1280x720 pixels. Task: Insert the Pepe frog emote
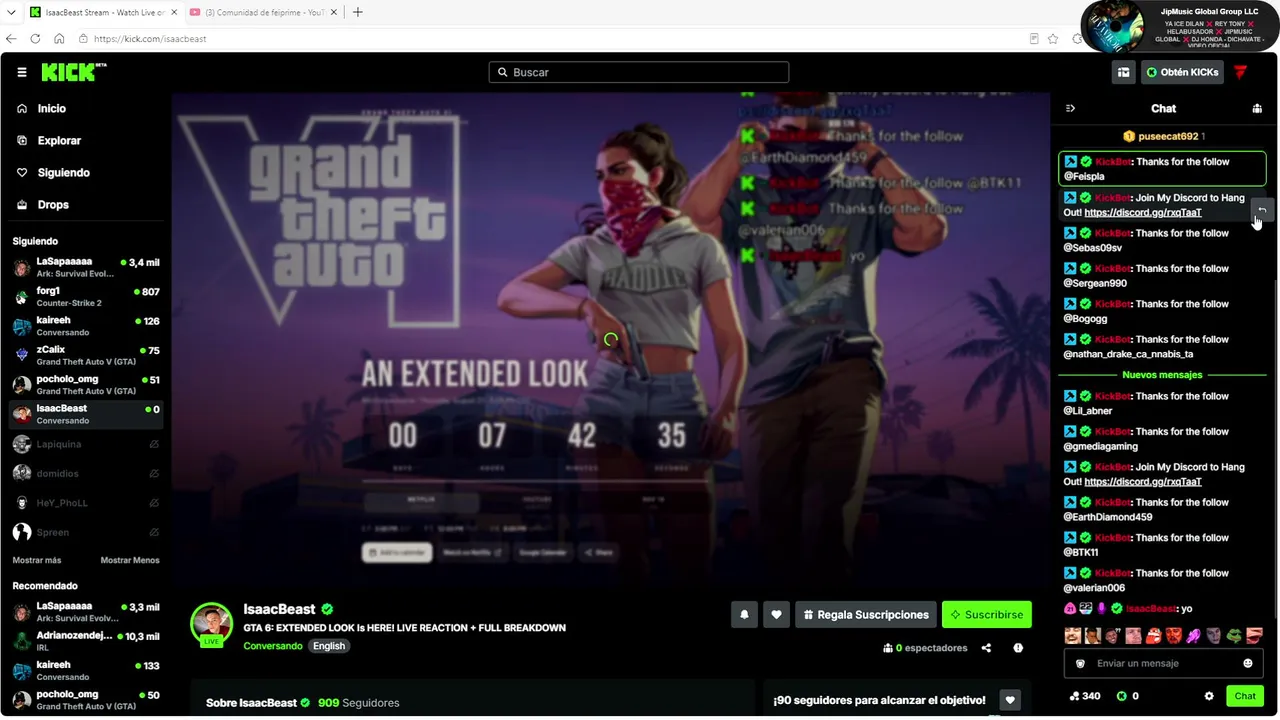1234,635
